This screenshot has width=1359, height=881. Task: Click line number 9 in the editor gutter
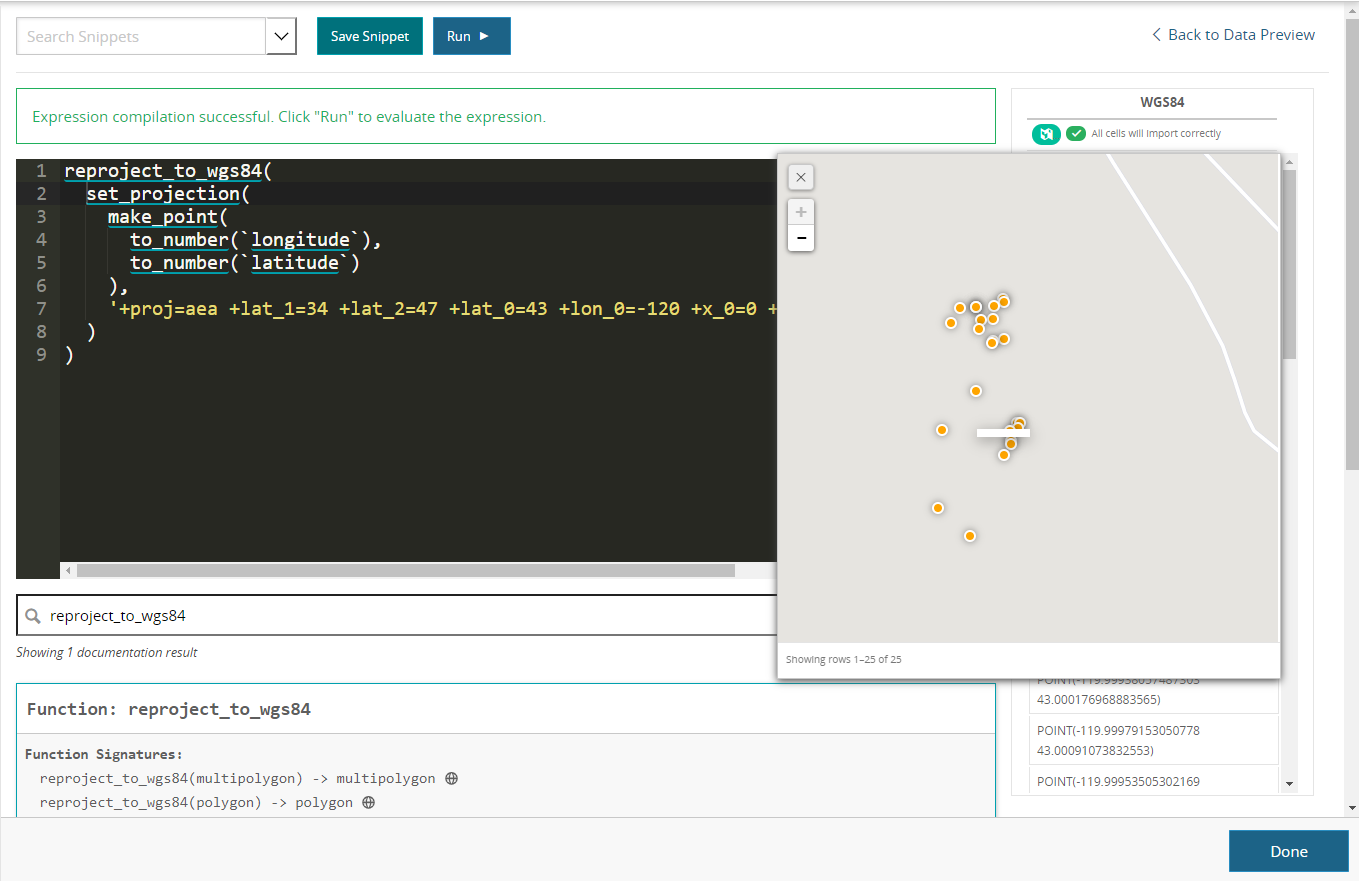pos(41,354)
